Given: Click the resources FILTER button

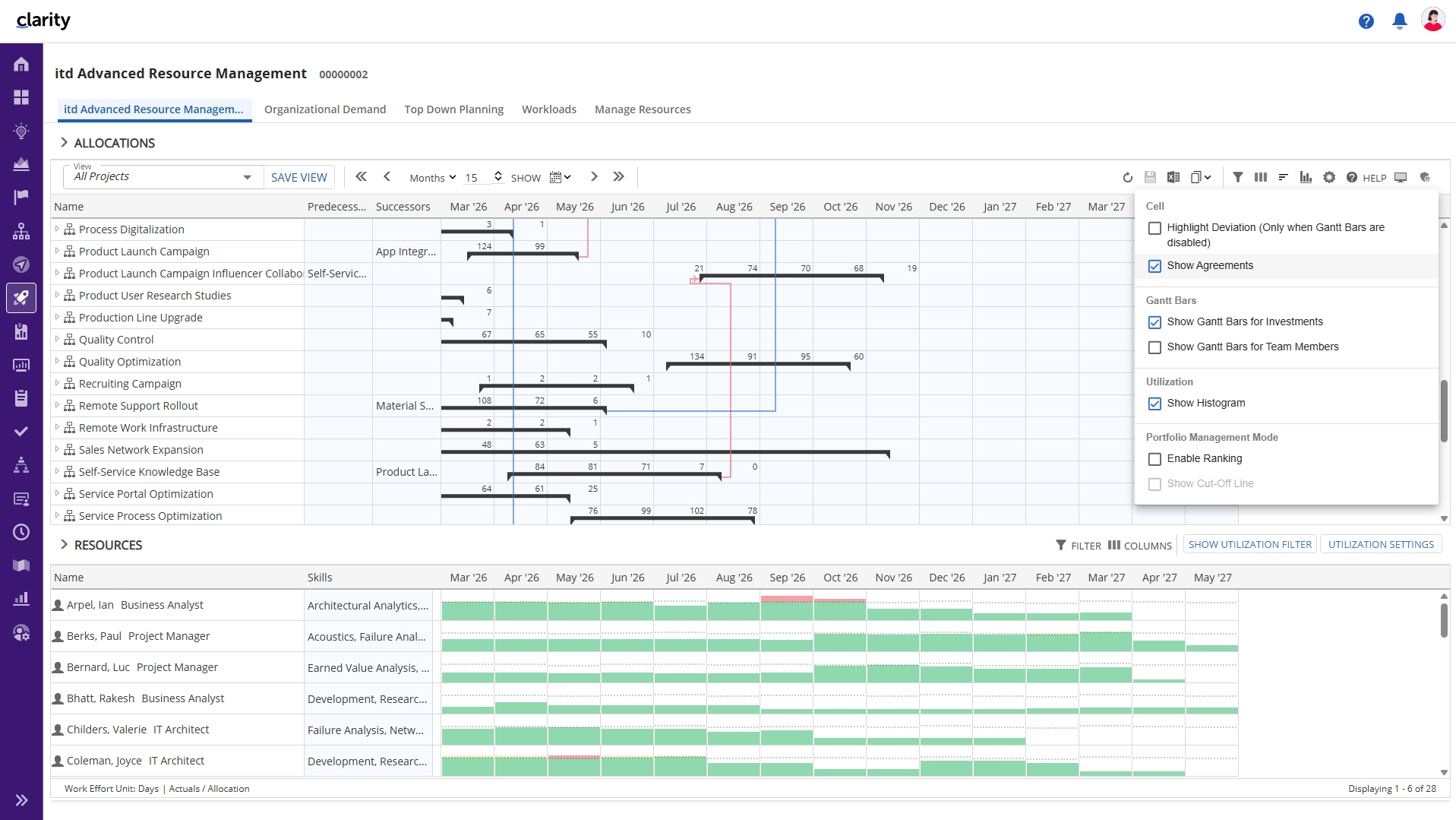Looking at the screenshot, I should tap(1079, 545).
